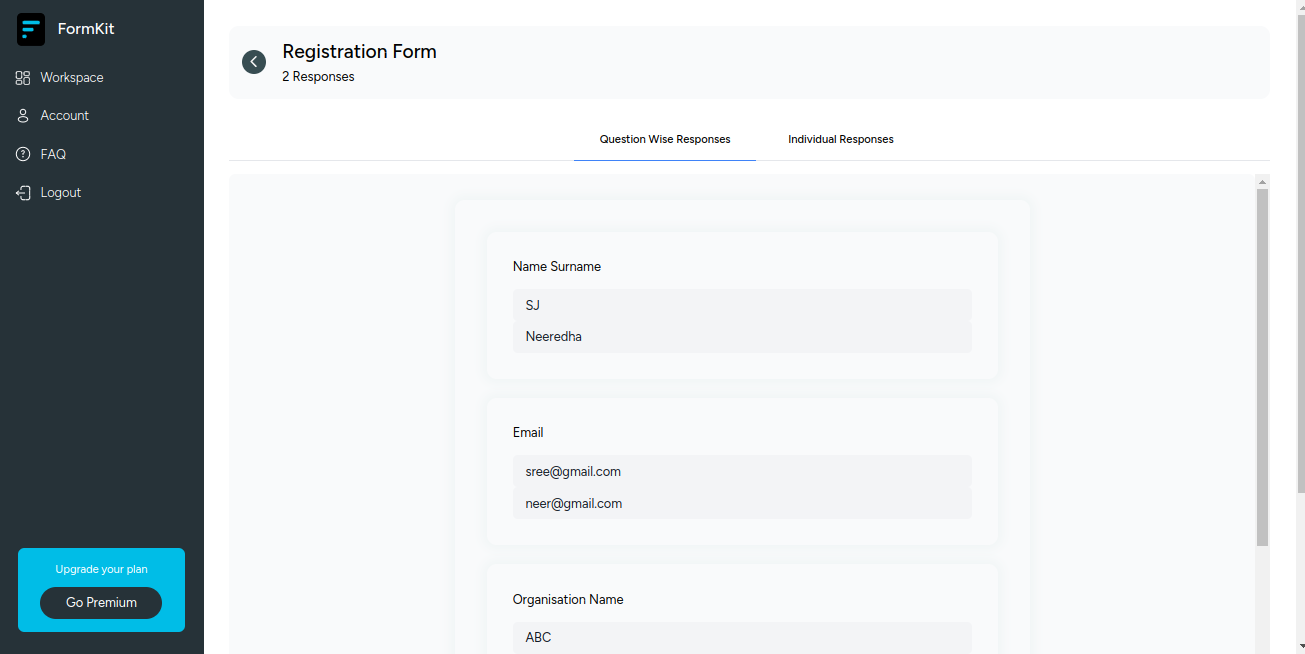Switch to Question Wise Responses tab
The image size is (1305, 654).
(x=665, y=139)
